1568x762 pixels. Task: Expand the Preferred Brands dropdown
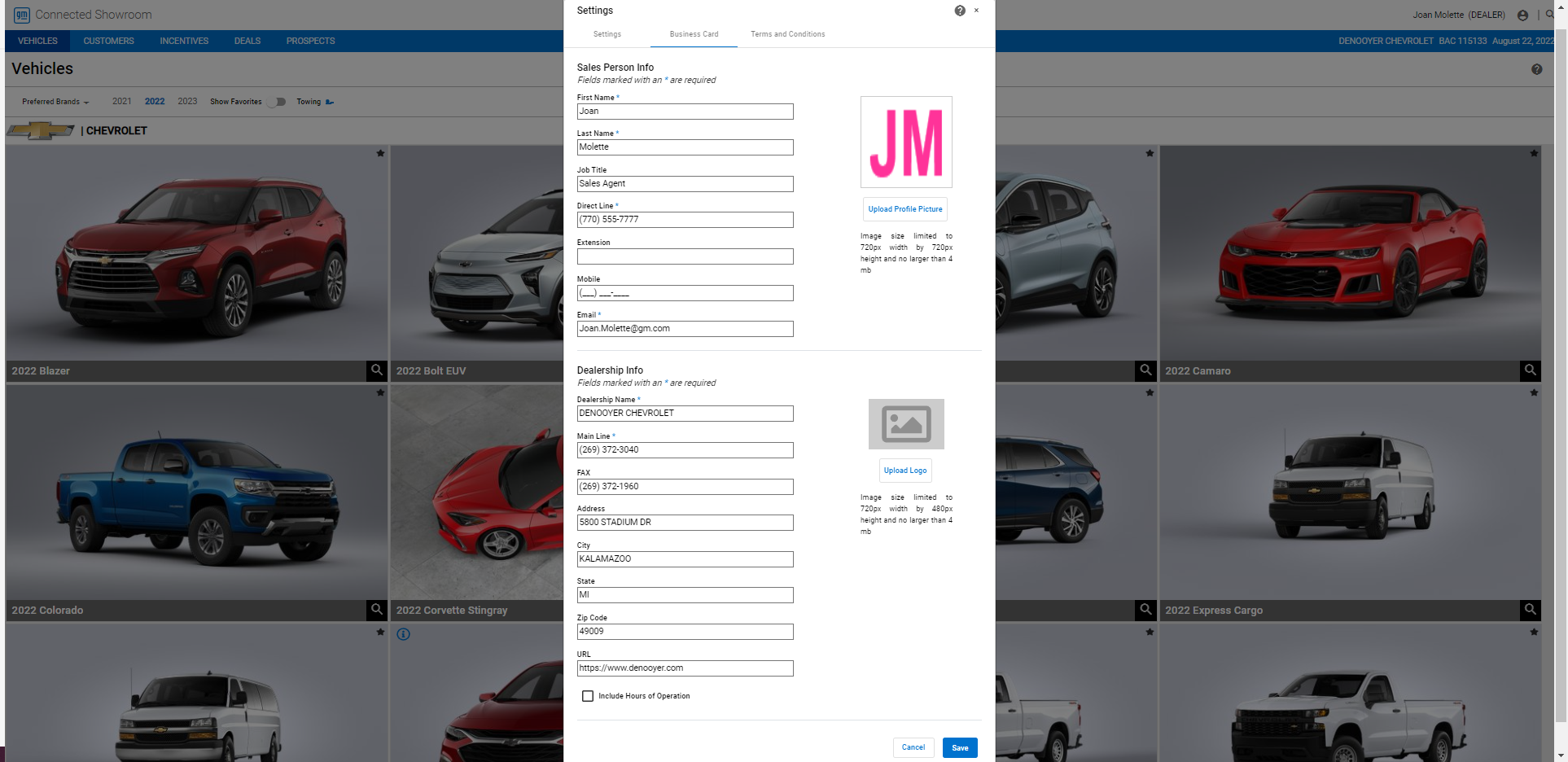coord(55,102)
